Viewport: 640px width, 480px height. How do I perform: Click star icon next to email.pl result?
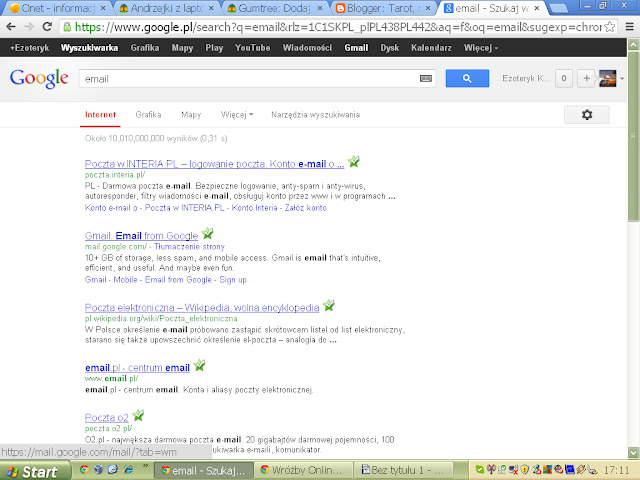pyautogui.click(x=199, y=365)
